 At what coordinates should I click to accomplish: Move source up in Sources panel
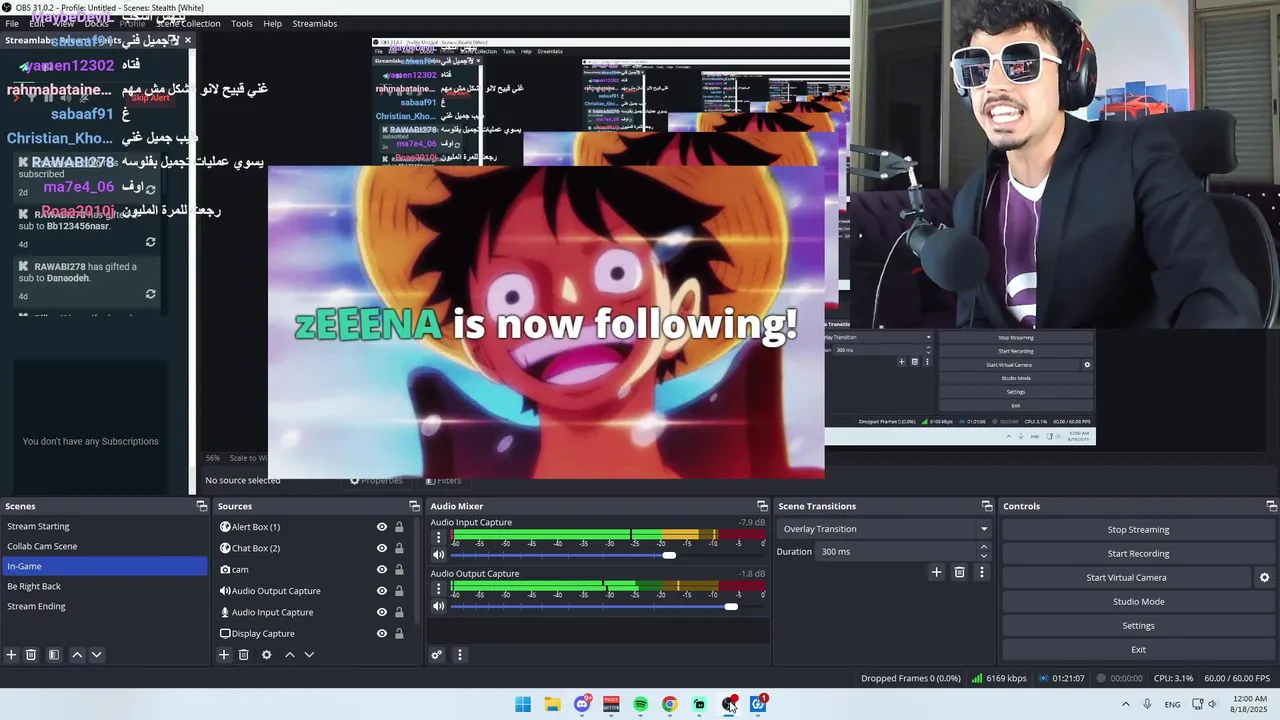[x=290, y=655]
